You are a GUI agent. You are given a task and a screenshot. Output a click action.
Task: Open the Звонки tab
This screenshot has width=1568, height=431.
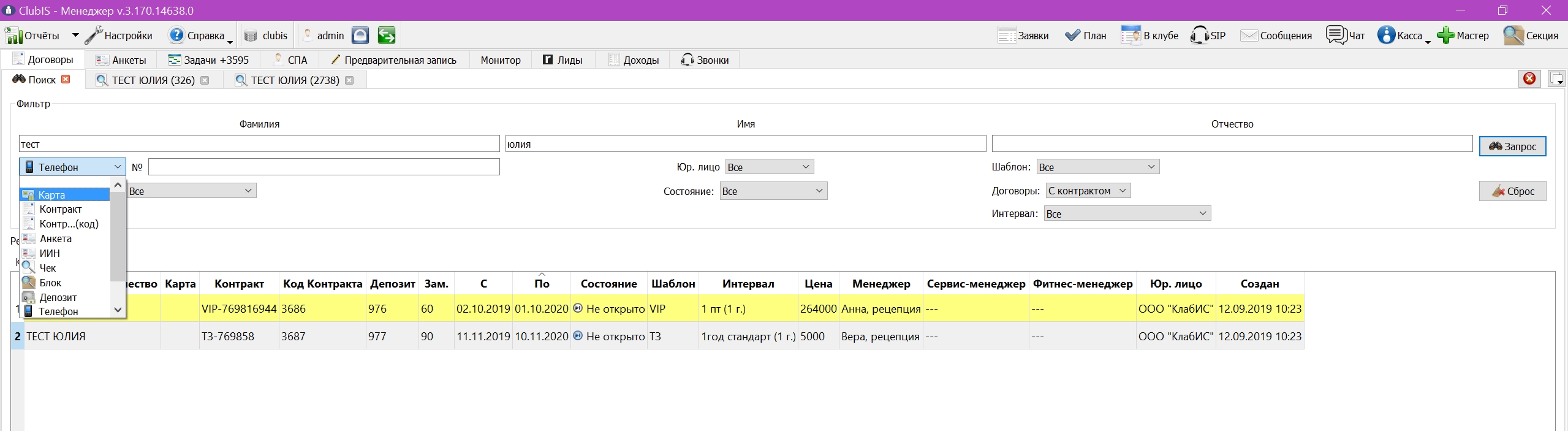[705, 60]
